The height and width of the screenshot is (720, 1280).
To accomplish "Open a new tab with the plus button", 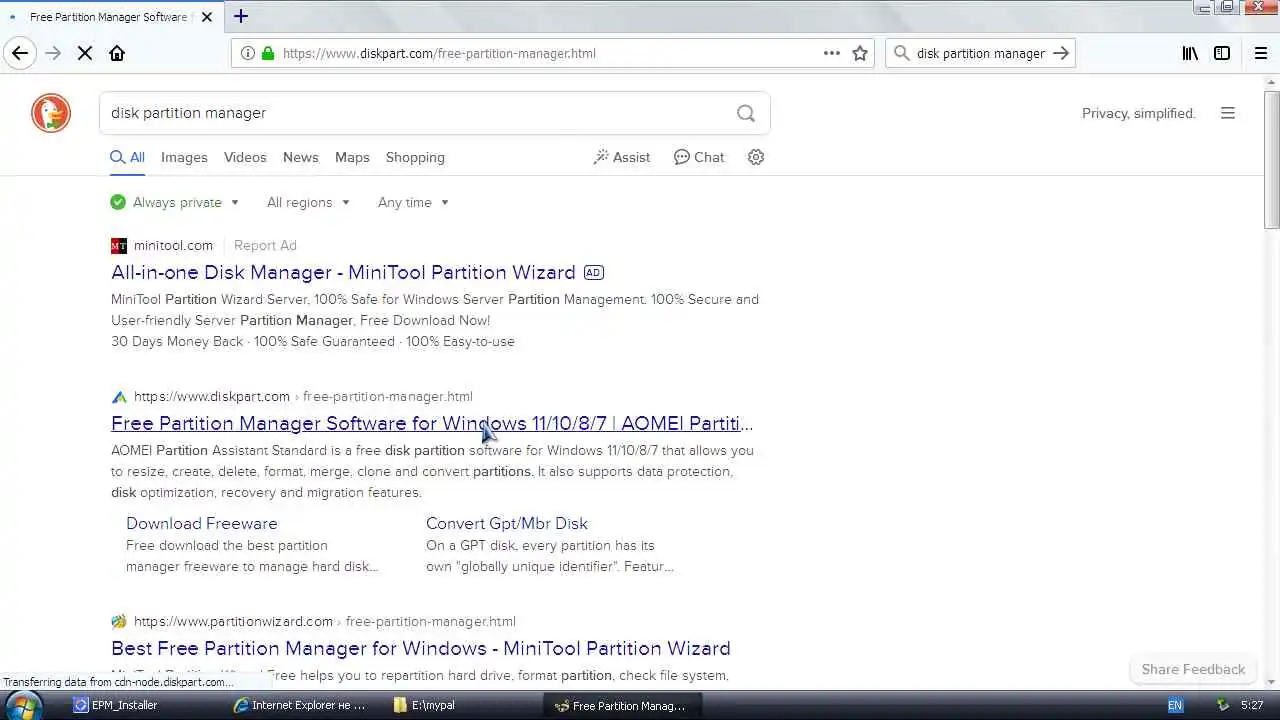I will [241, 16].
